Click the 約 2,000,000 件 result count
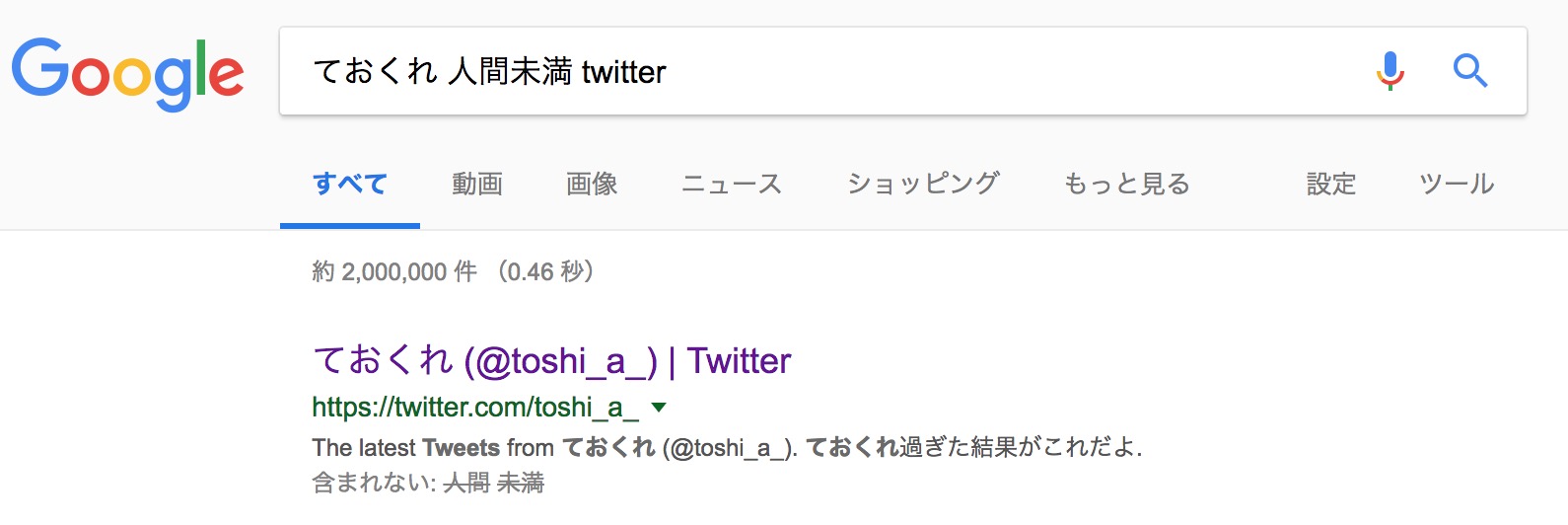 pos(394,271)
